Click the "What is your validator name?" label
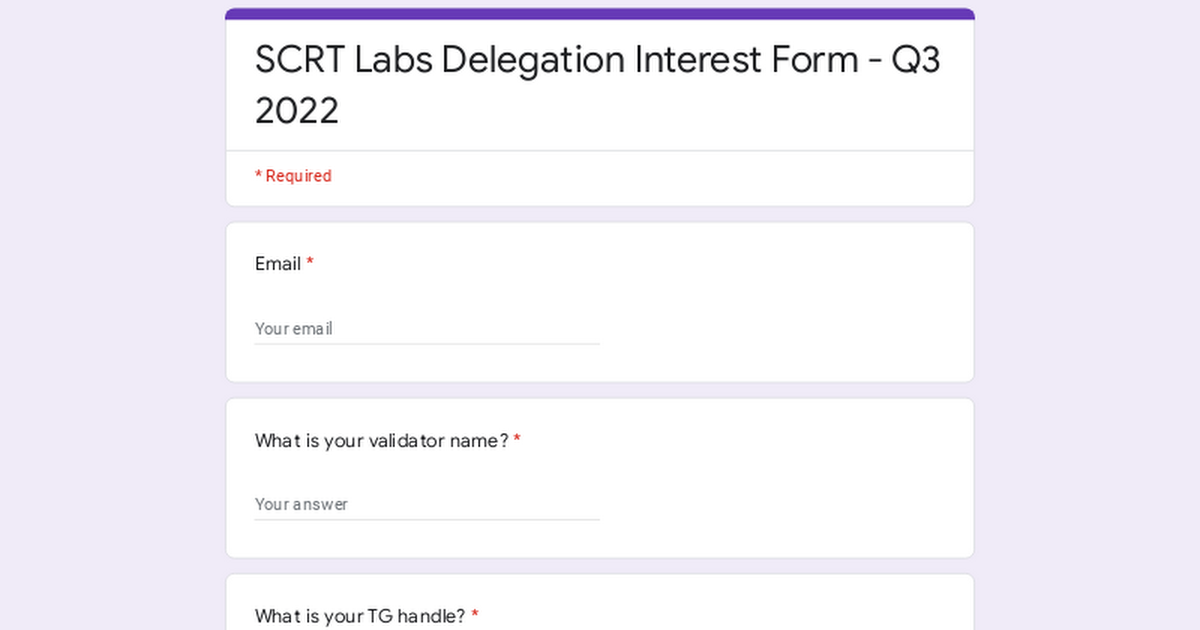 [x=382, y=441]
